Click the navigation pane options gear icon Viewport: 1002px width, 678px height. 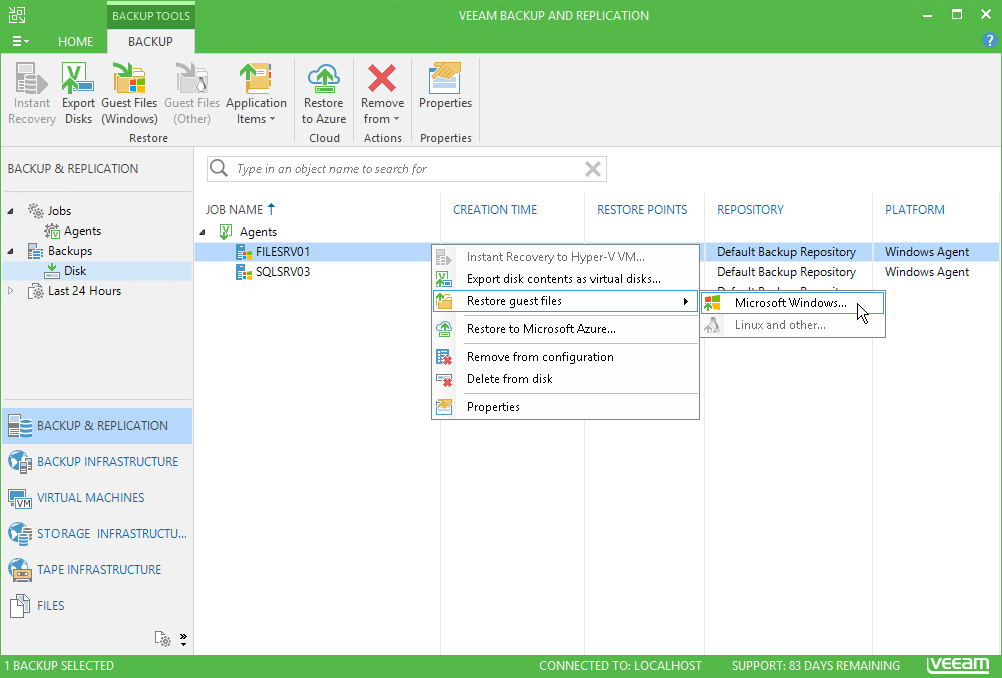point(162,638)
